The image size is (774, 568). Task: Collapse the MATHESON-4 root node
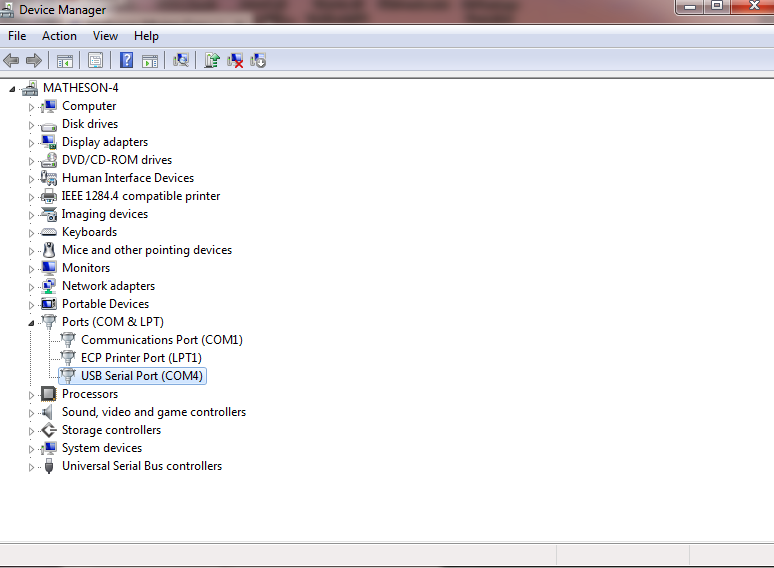click(x=12, y=89)
